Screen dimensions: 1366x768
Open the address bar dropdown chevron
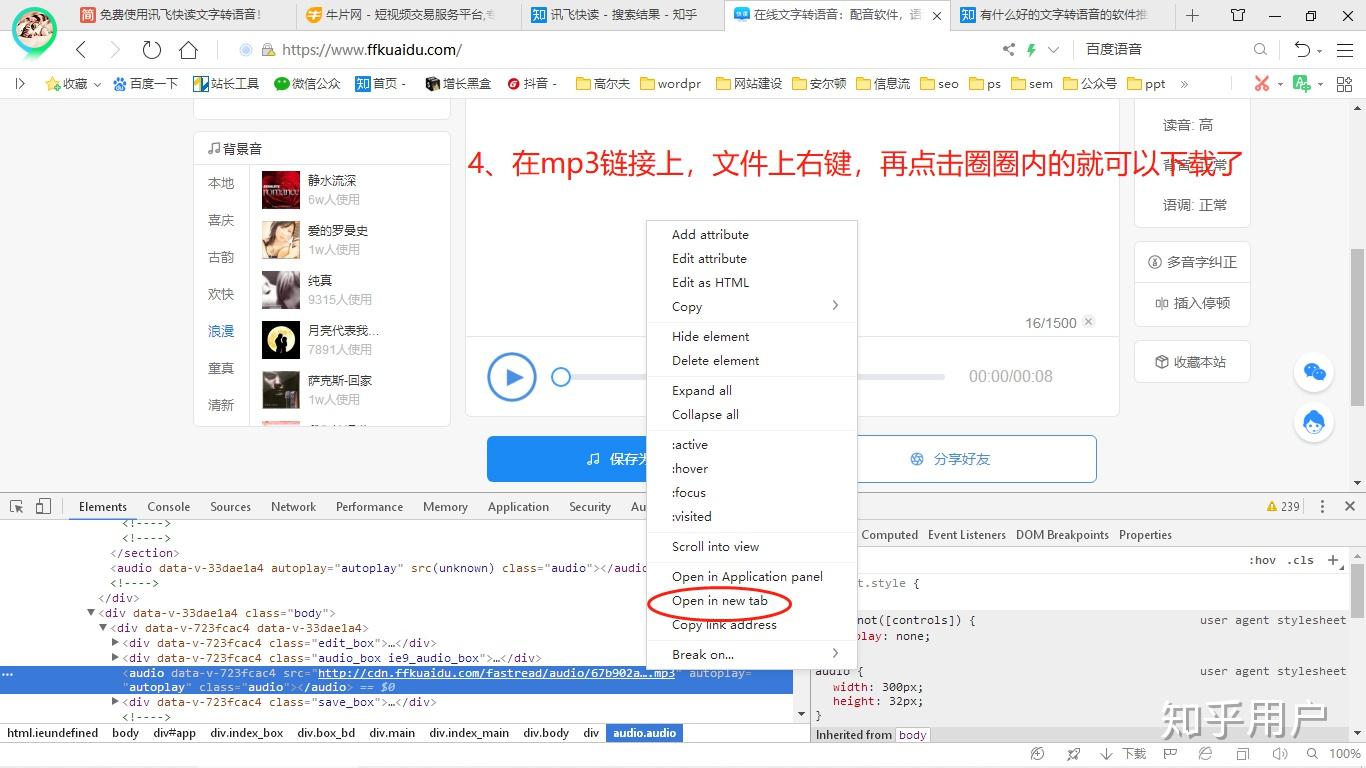(x=1053, y=50)
